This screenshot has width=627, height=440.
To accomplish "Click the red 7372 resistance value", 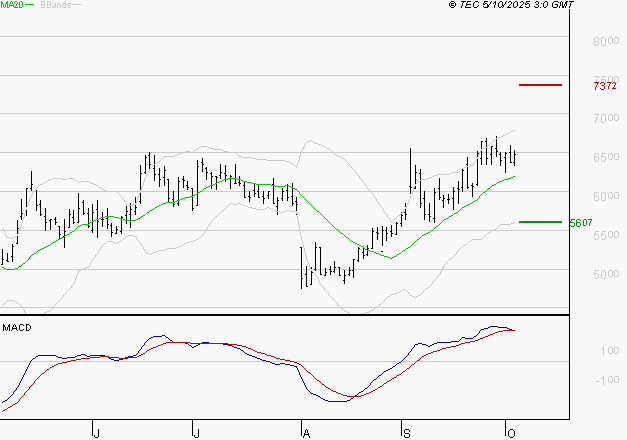I will pyautogui.click(x=605, y=86).
